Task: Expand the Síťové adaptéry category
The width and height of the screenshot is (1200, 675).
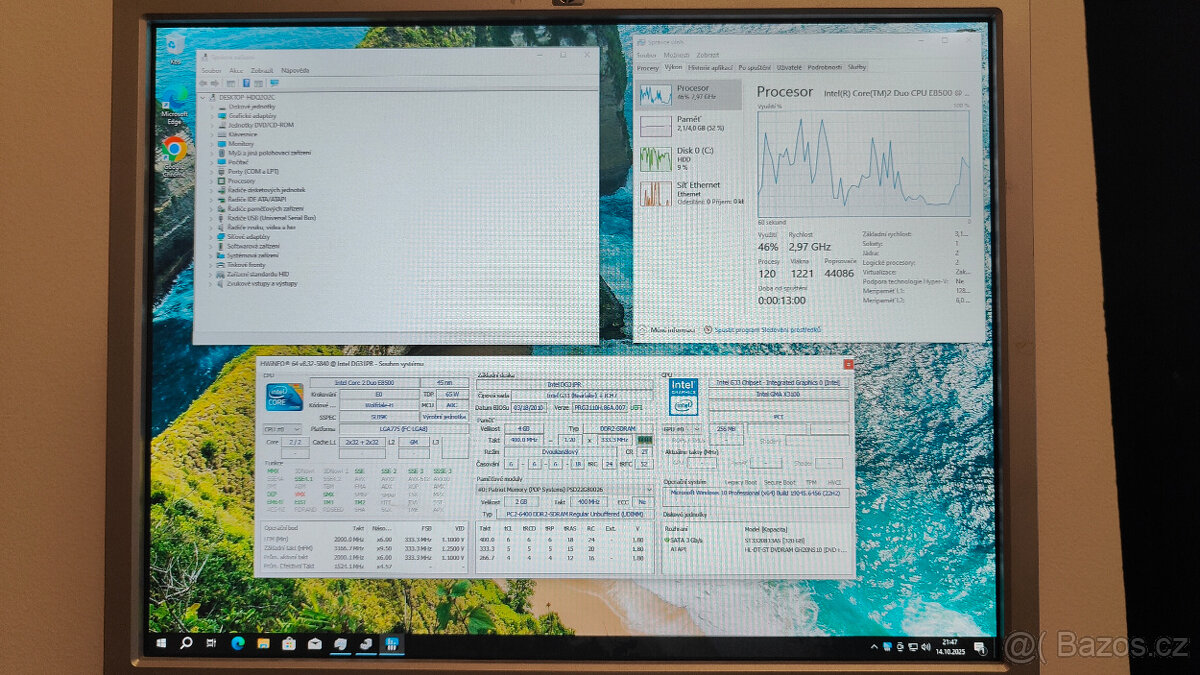Action: (x=212, y=237)
